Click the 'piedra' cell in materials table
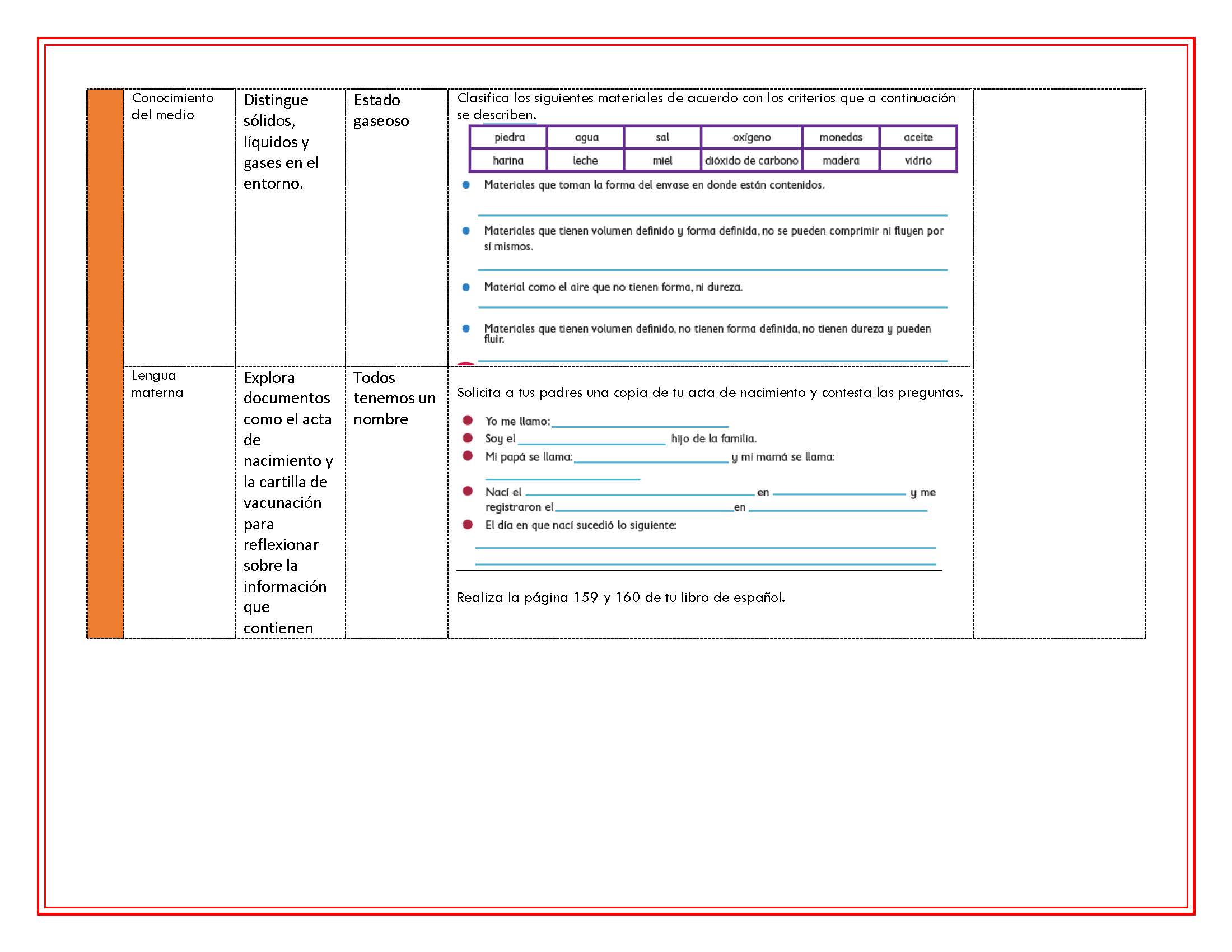Image resolution: width=1232 pixels, height=952 pixels. coord(508,137)
